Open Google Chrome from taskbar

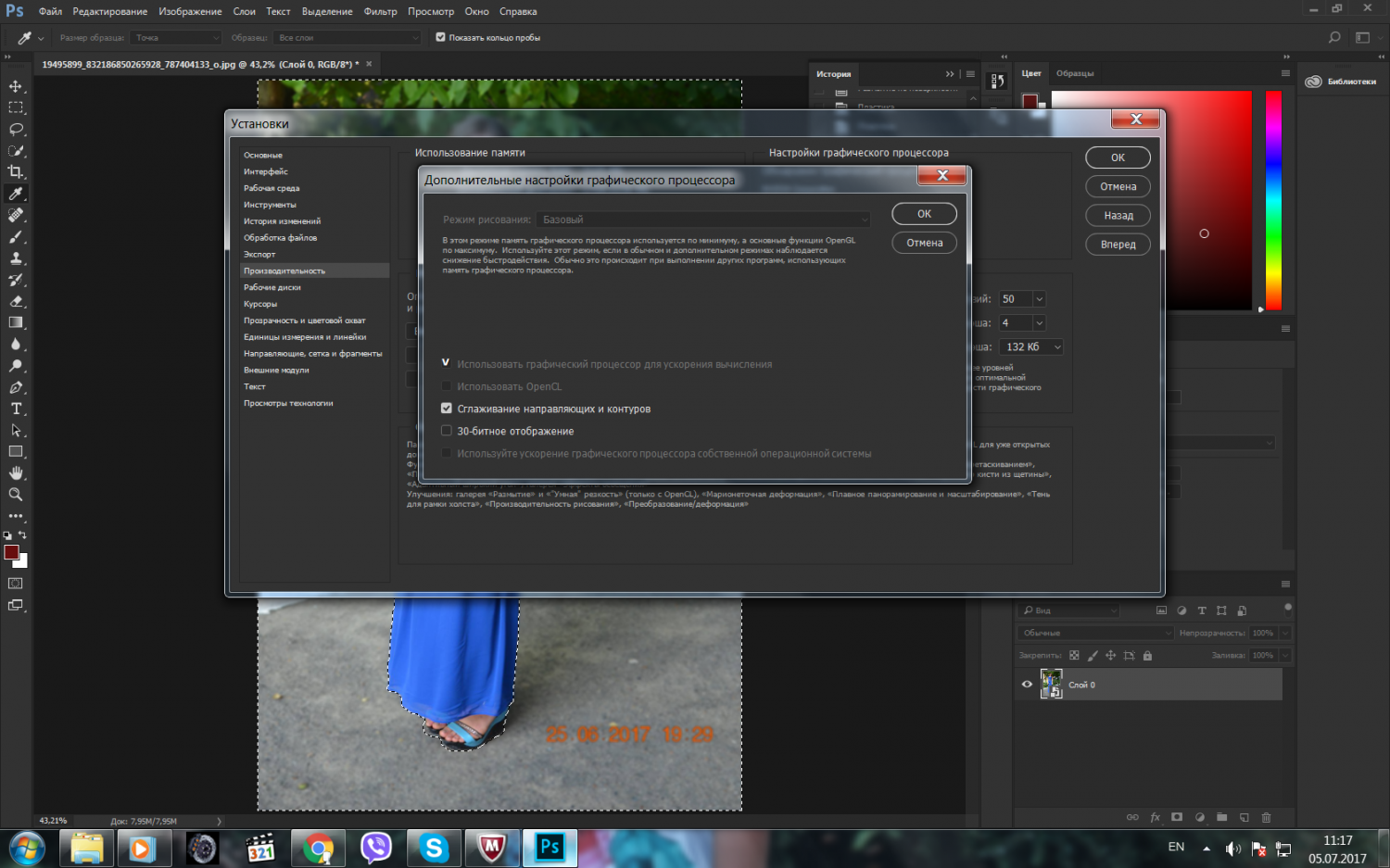click(x=318, y=848)
